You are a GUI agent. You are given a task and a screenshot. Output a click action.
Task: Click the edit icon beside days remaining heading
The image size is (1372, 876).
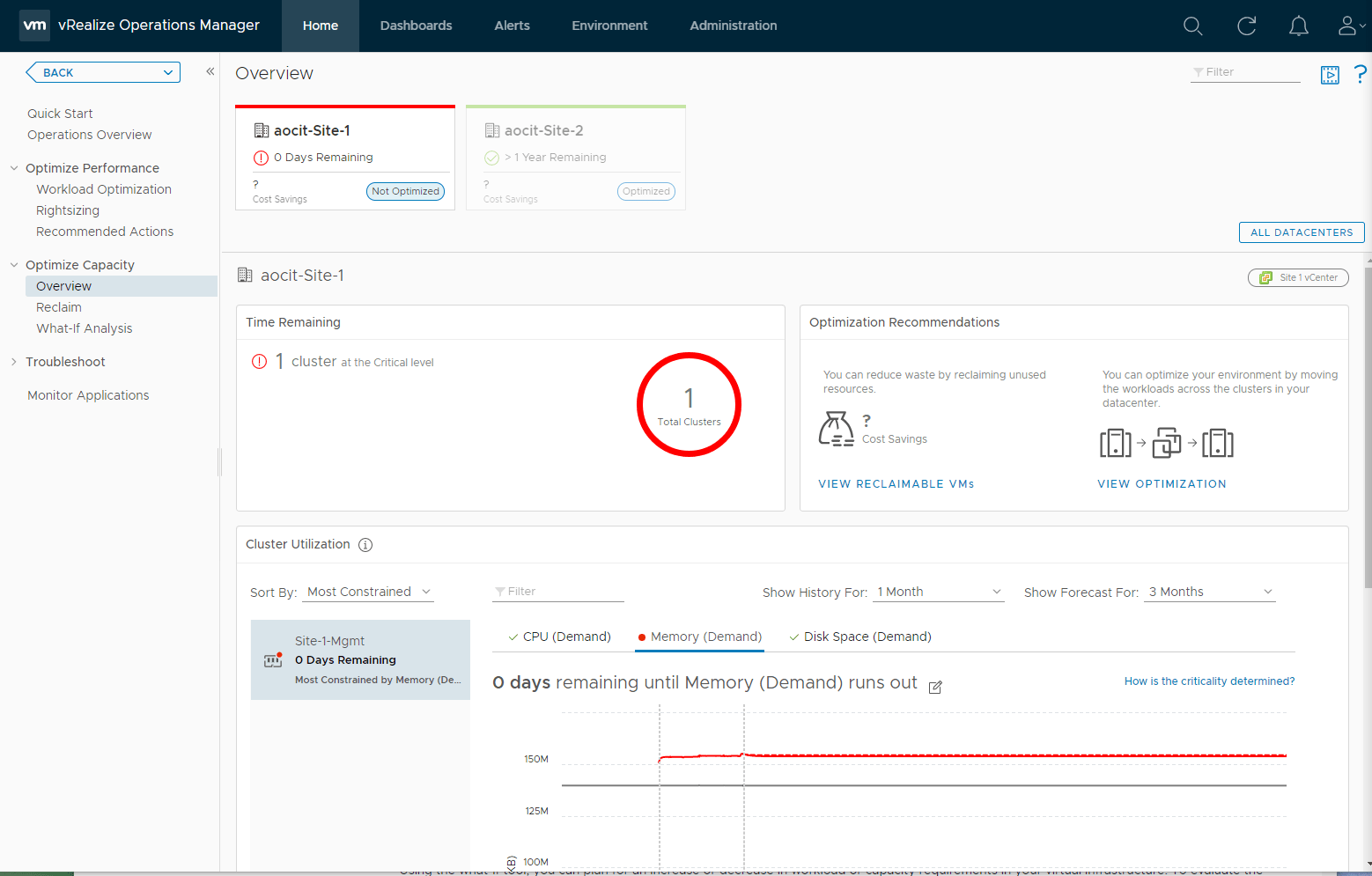(935, 687)
